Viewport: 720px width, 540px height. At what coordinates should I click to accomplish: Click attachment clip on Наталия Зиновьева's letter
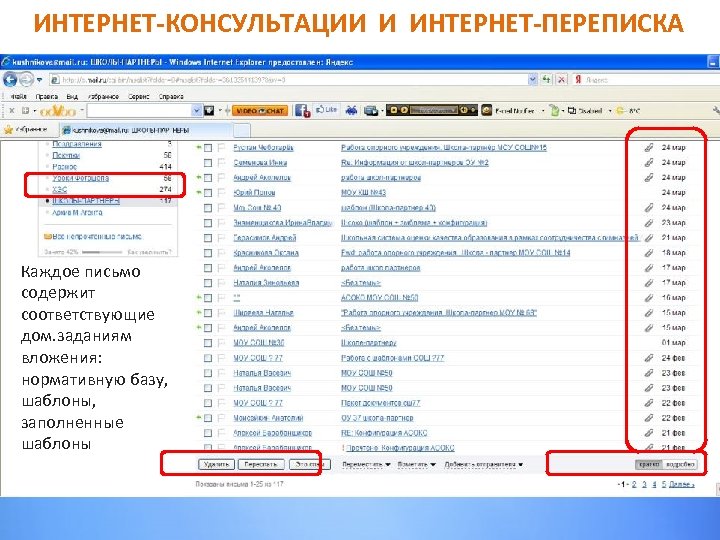click(x=648, y=283)
